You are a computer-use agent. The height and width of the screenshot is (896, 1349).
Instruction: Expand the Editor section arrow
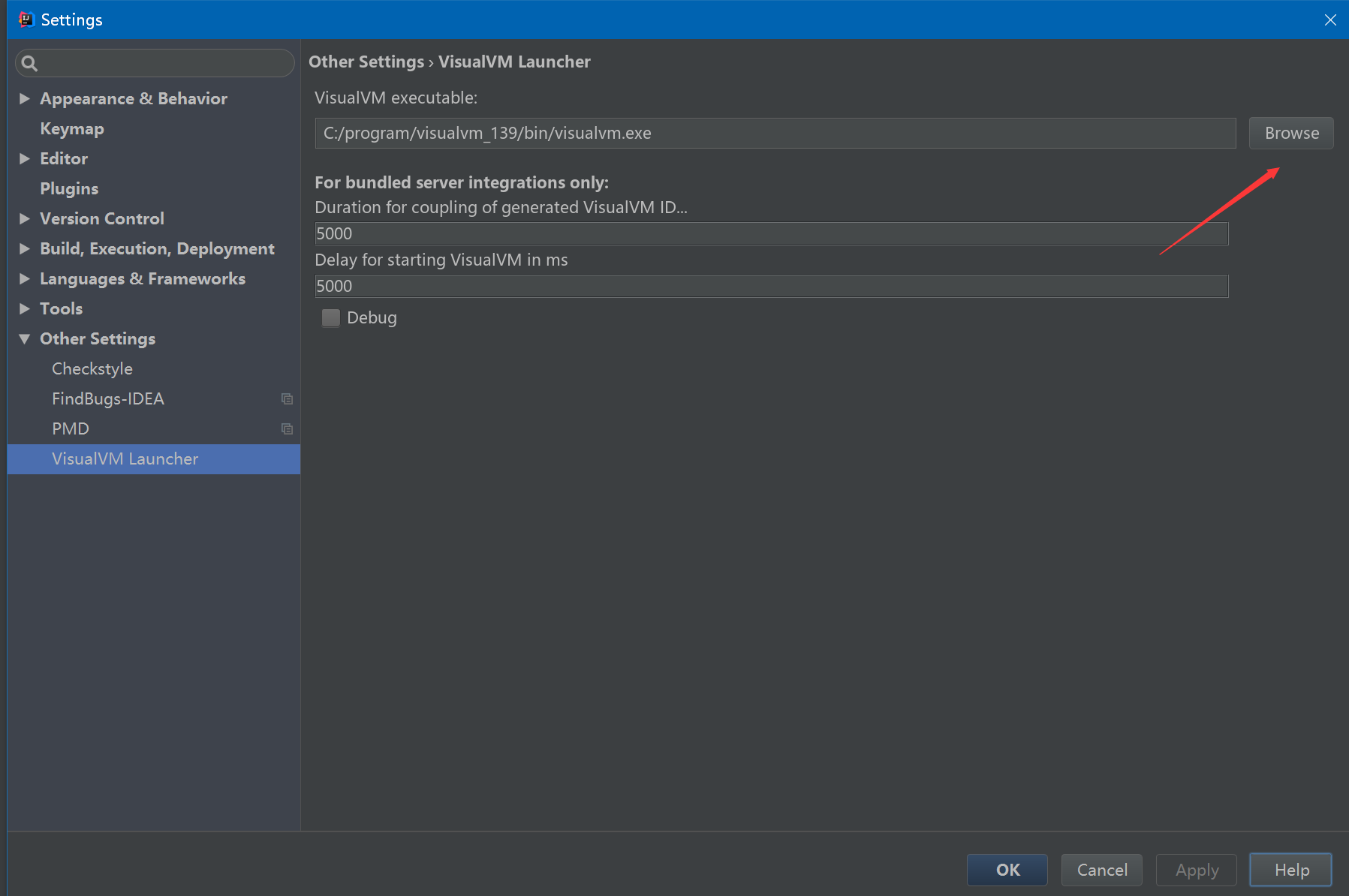(25, 158)
